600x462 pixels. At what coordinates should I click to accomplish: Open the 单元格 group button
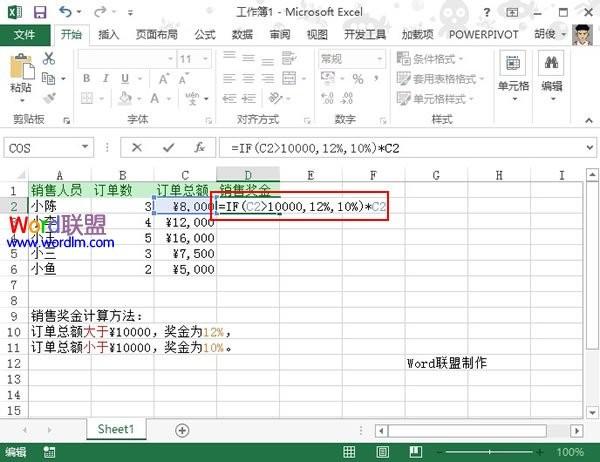513,77
